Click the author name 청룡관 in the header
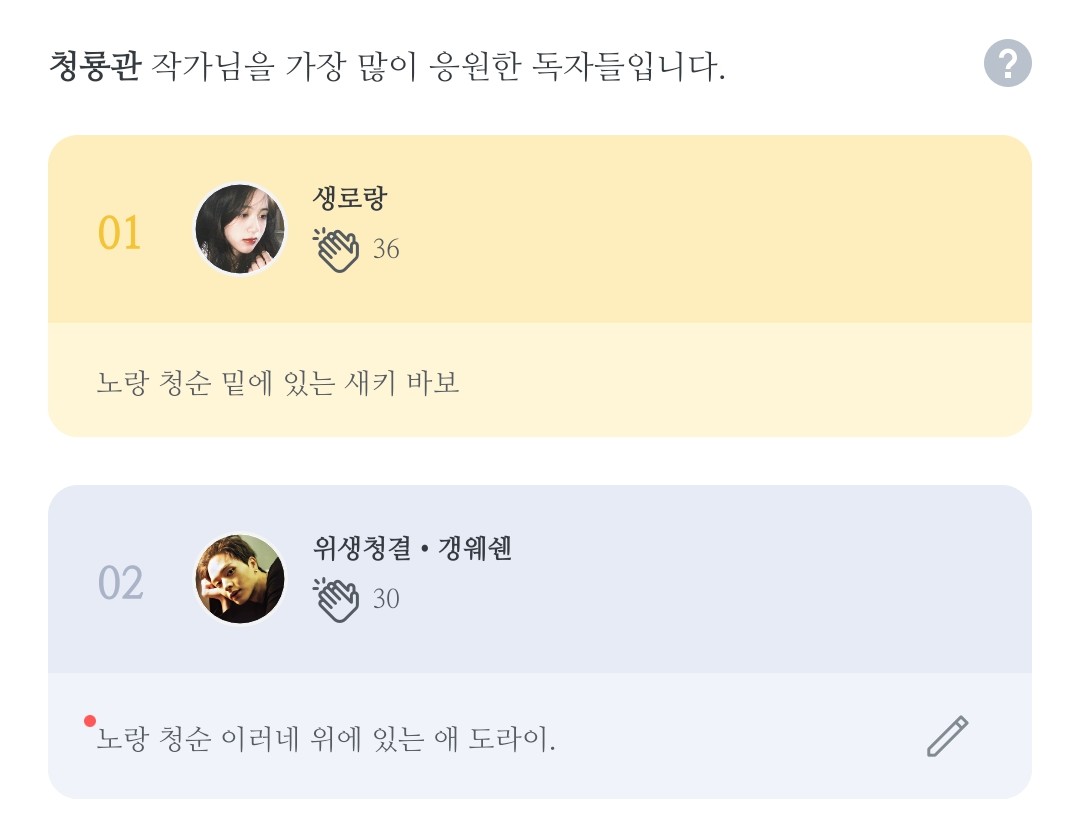Image resolution: width=1080 pixels, height=838 pixels. (95, 67)
